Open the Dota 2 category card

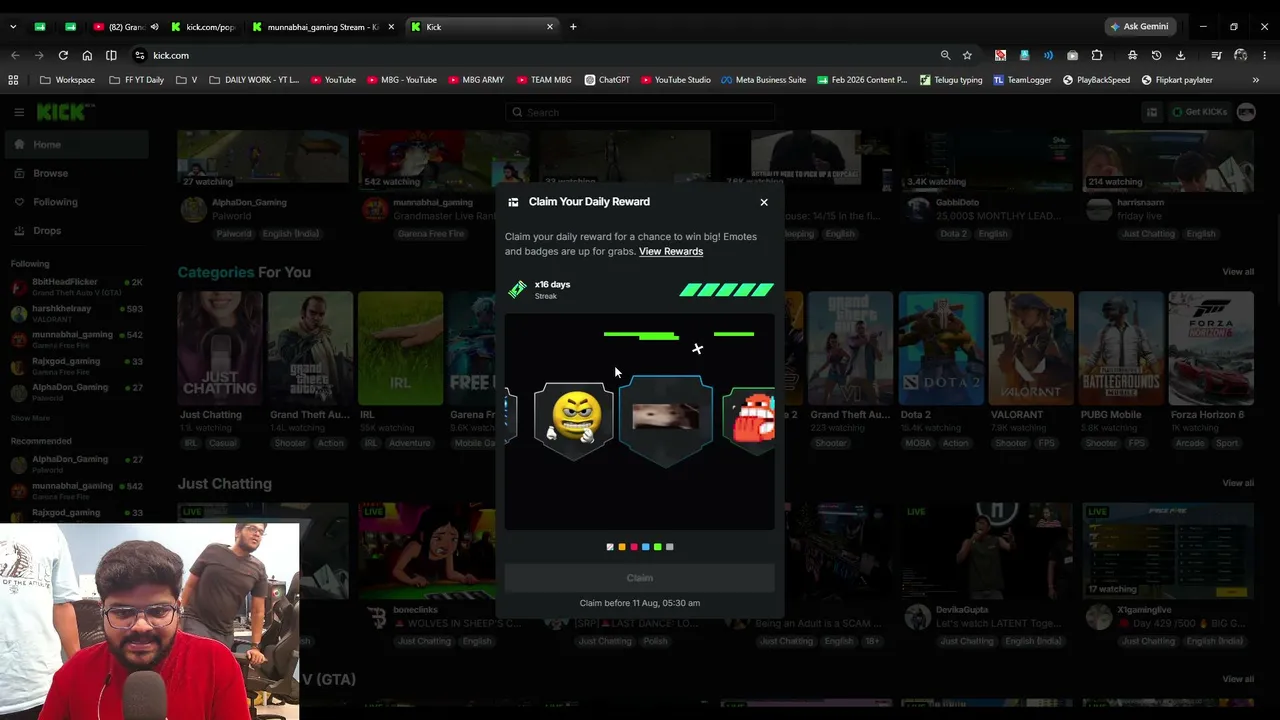pyautogui.click(x=941, y=348)
